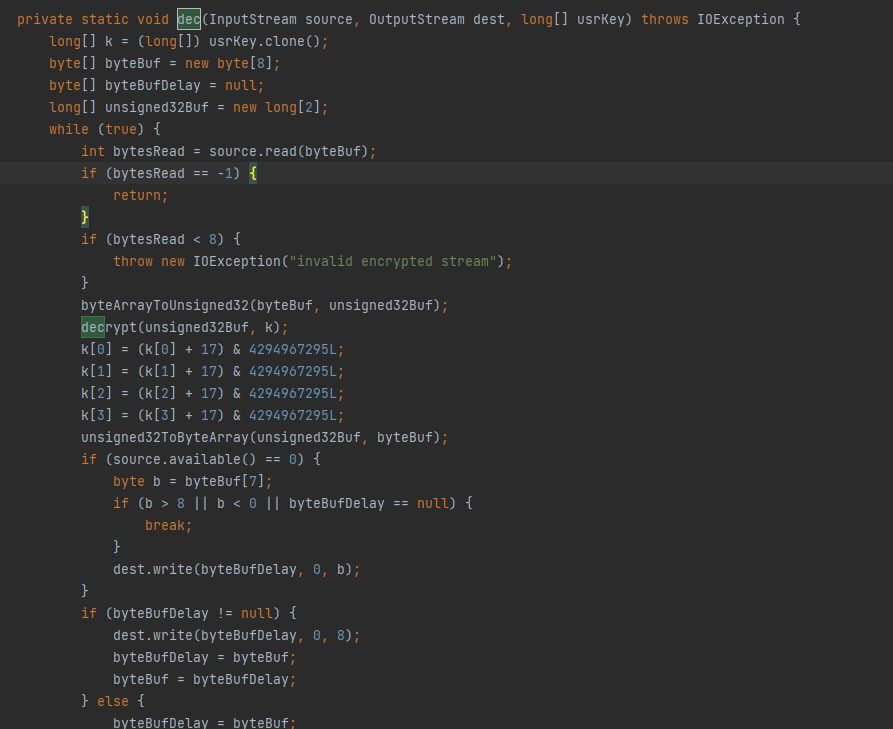Click the IOException type in the throws clause
This screenshot has width=893, height=729.
click(x=742, y=19)
